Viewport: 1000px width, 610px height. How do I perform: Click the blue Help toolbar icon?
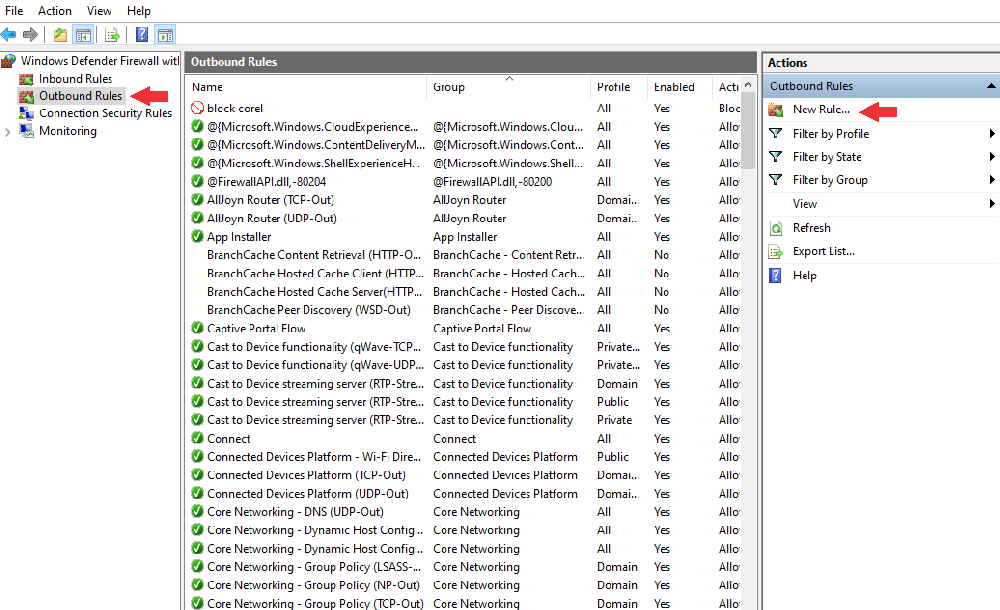tap(142, 34)
